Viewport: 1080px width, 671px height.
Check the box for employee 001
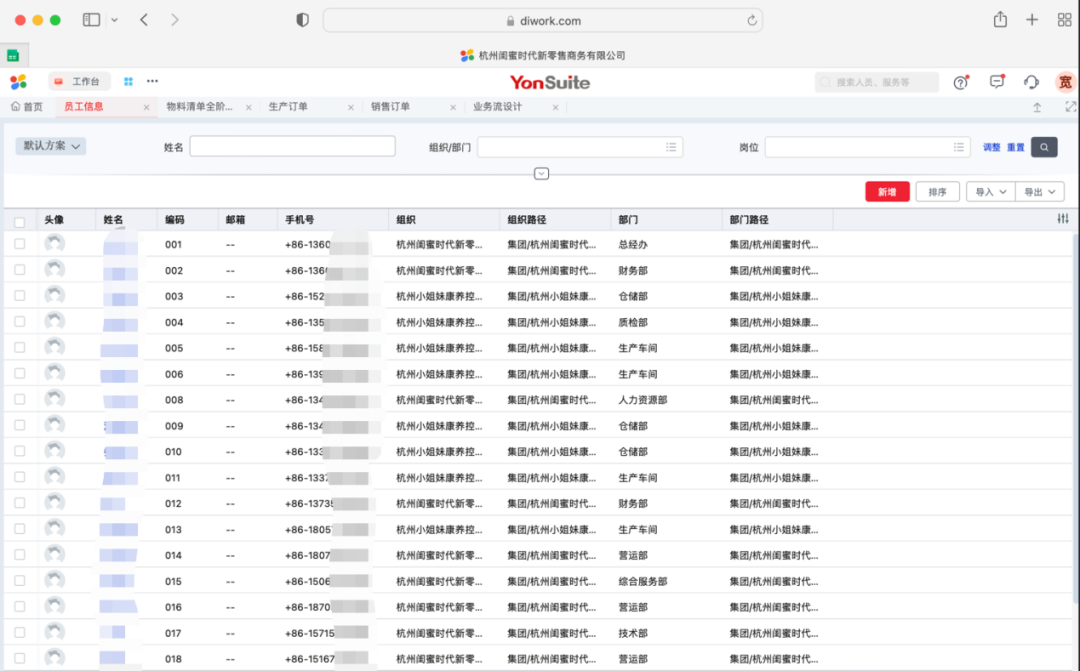[19, 244]
